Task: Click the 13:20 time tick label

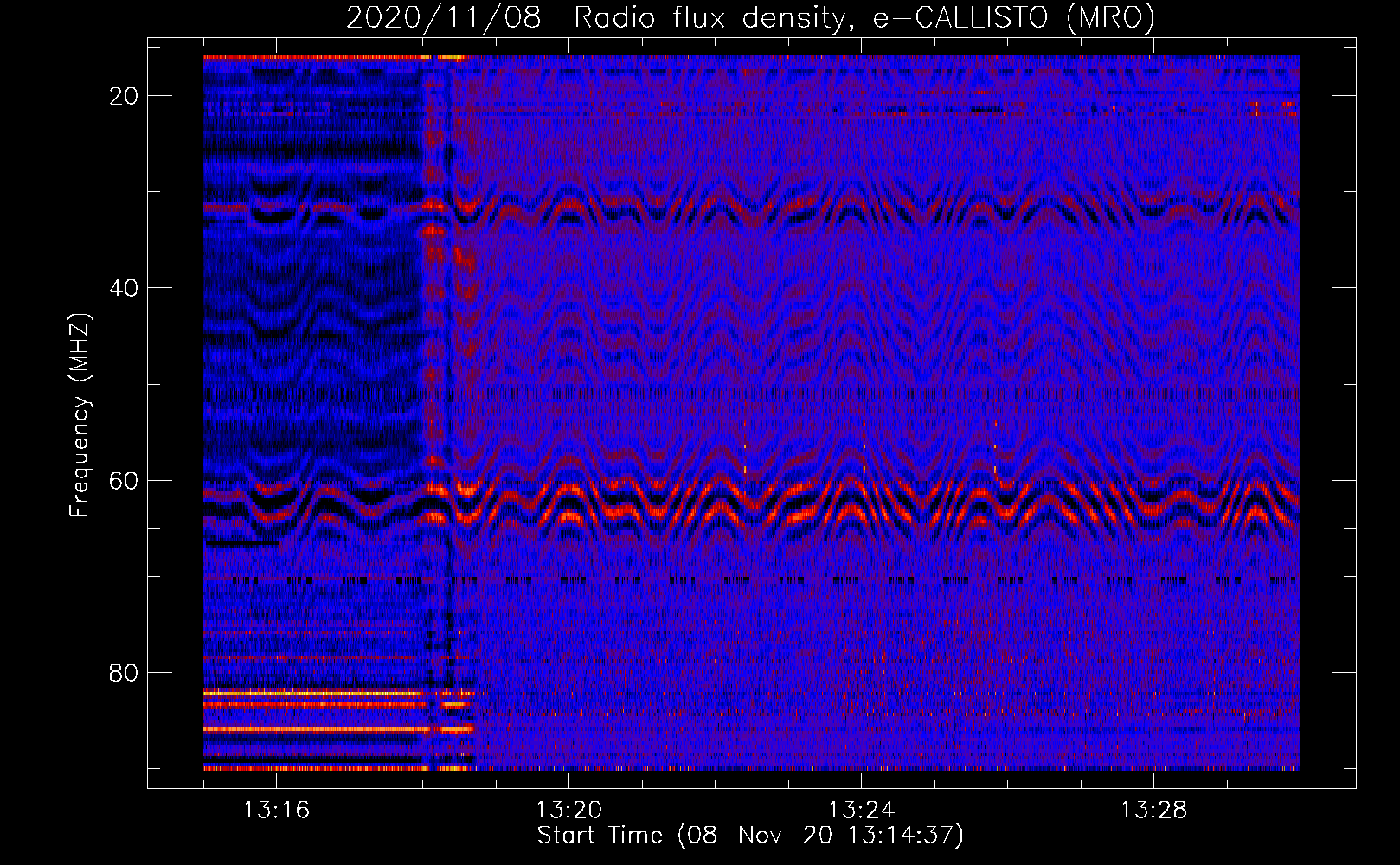Action: tap(568, 811)
